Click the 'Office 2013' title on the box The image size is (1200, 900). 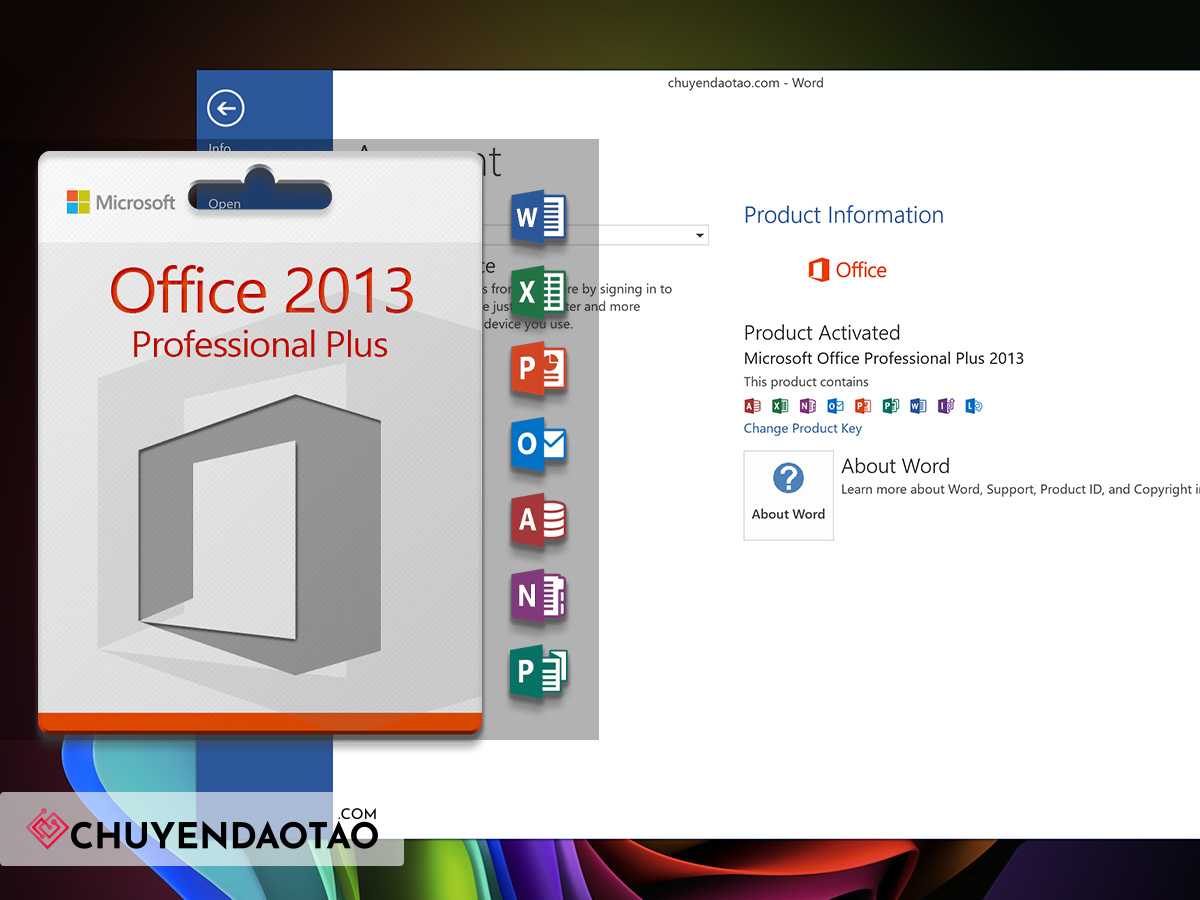pos(261,291)
